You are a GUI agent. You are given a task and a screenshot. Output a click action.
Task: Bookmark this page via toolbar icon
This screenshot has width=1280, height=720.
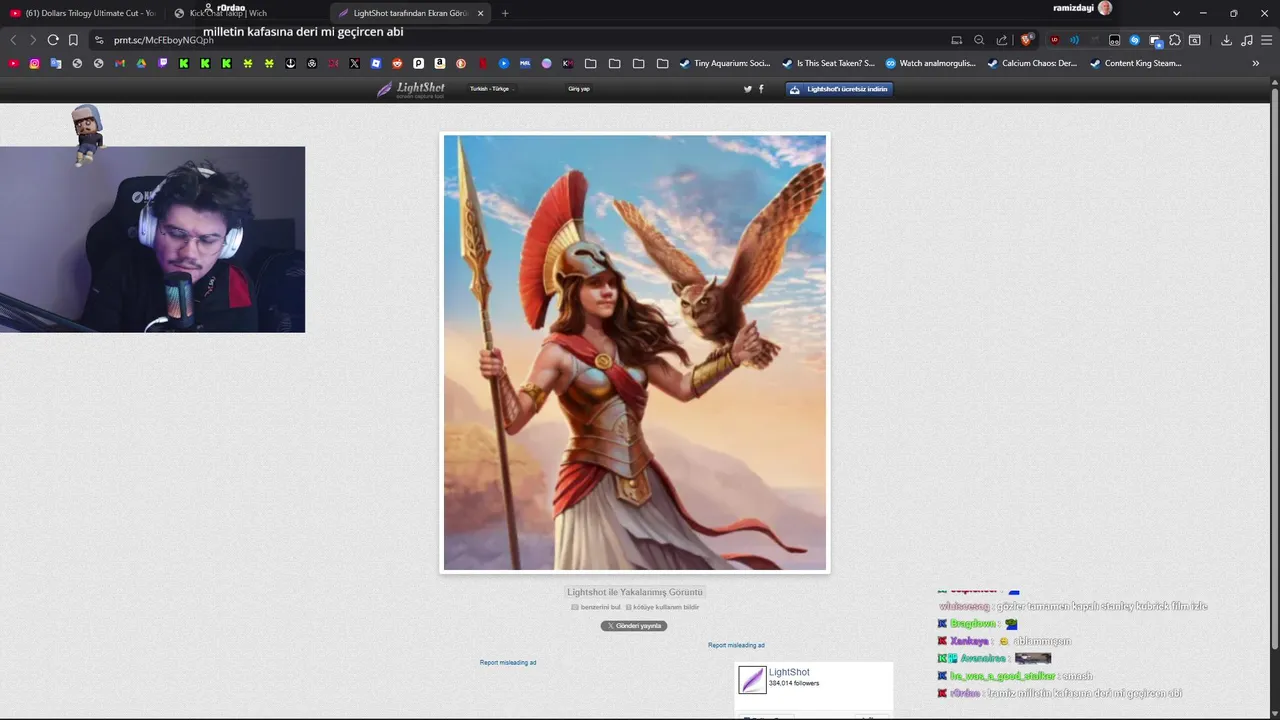tap(73, 40)
